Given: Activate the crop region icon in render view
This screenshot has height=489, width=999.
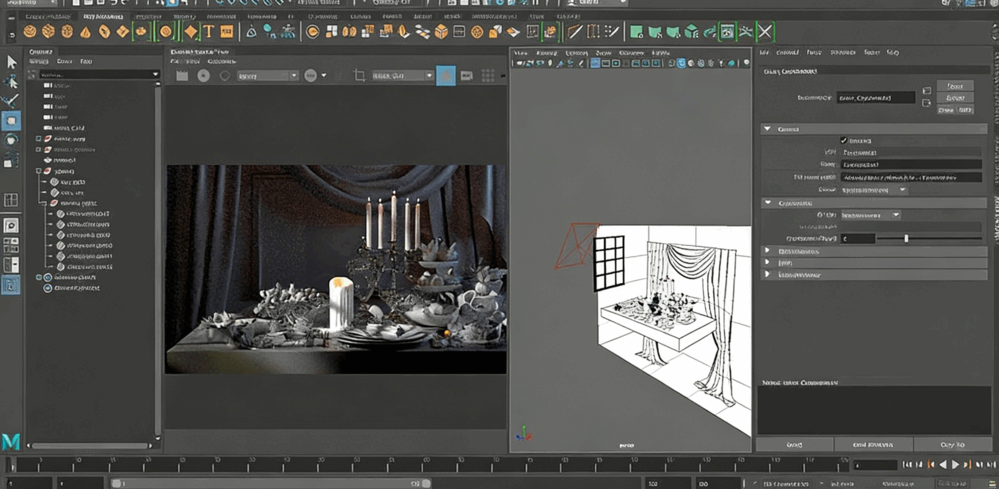Looking at the screenshot, I should (x=360, y=75).
